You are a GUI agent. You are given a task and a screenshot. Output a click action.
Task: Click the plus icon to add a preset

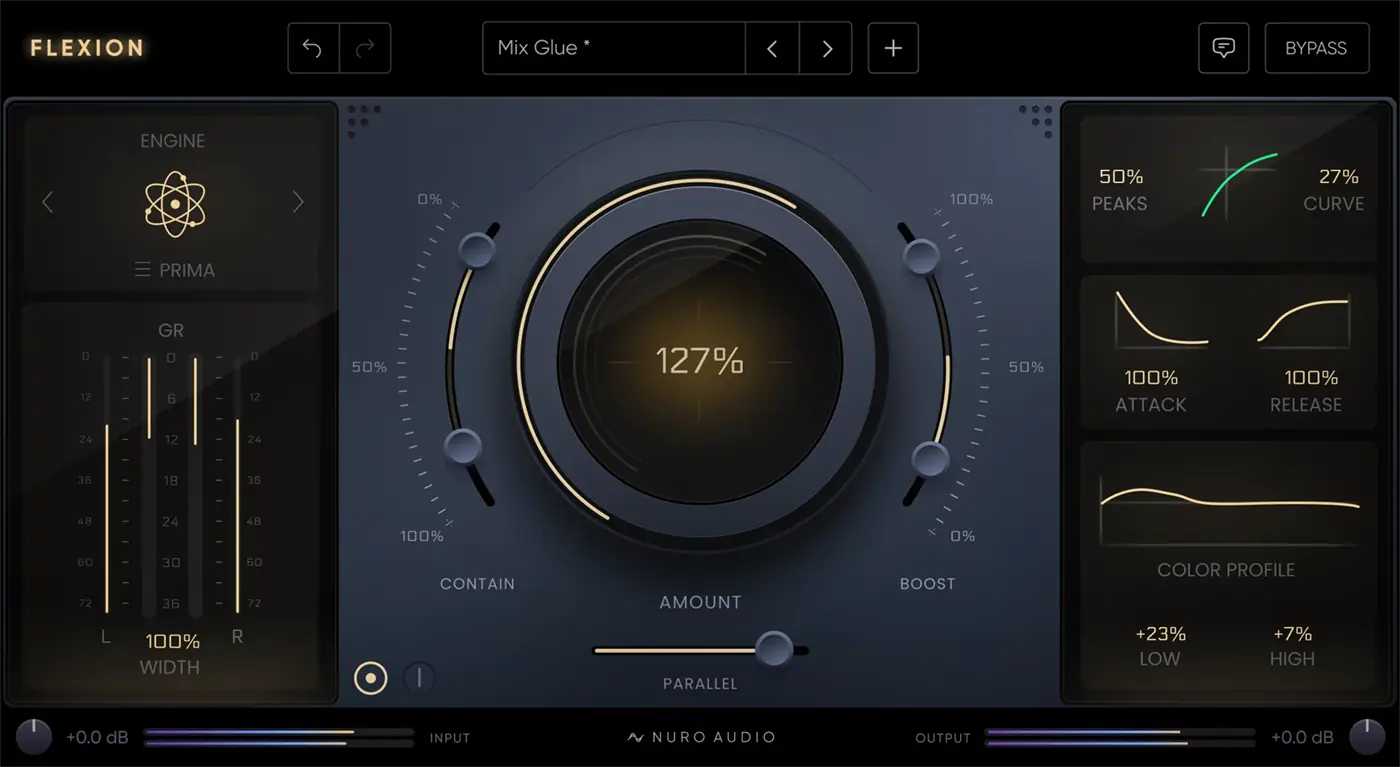point(893,48)
